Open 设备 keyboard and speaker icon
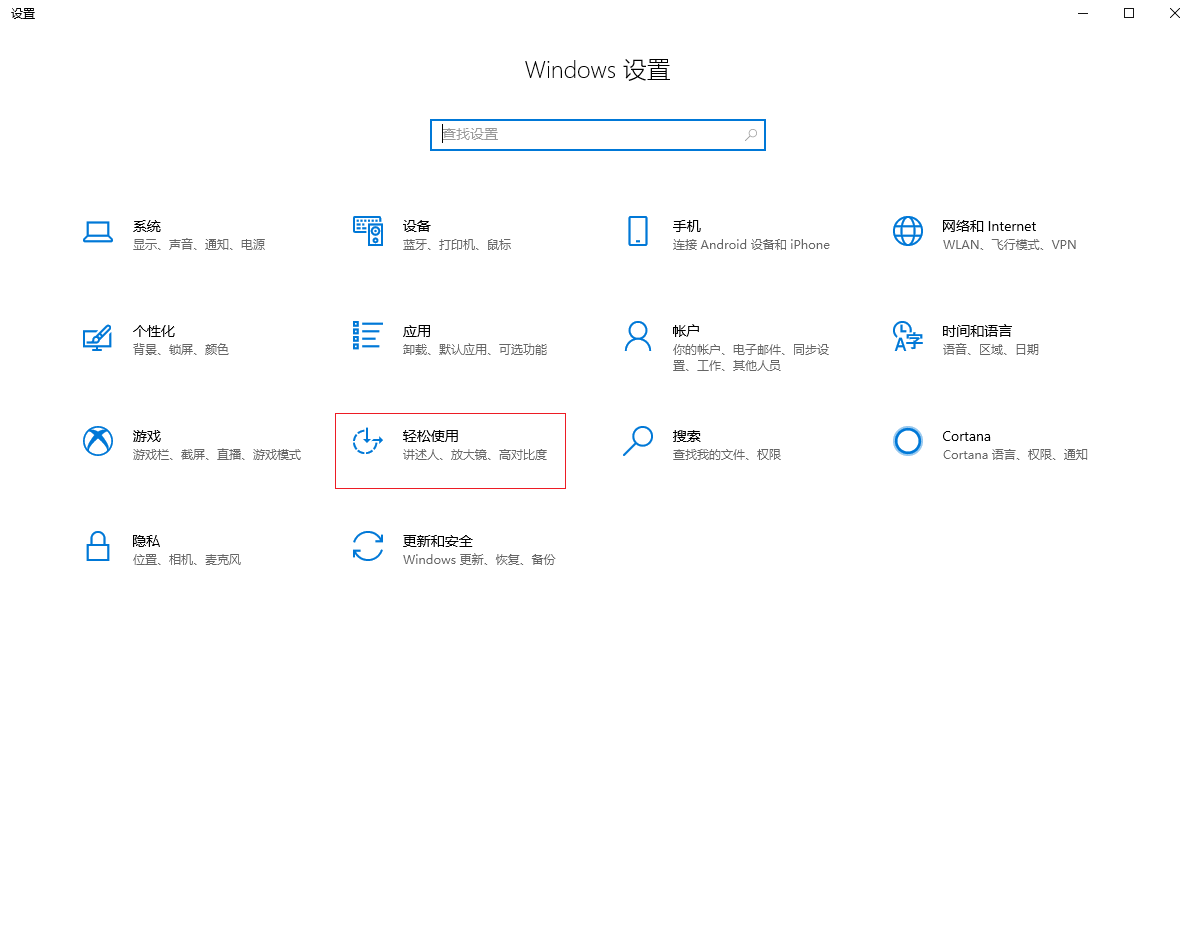 point(368,231)
